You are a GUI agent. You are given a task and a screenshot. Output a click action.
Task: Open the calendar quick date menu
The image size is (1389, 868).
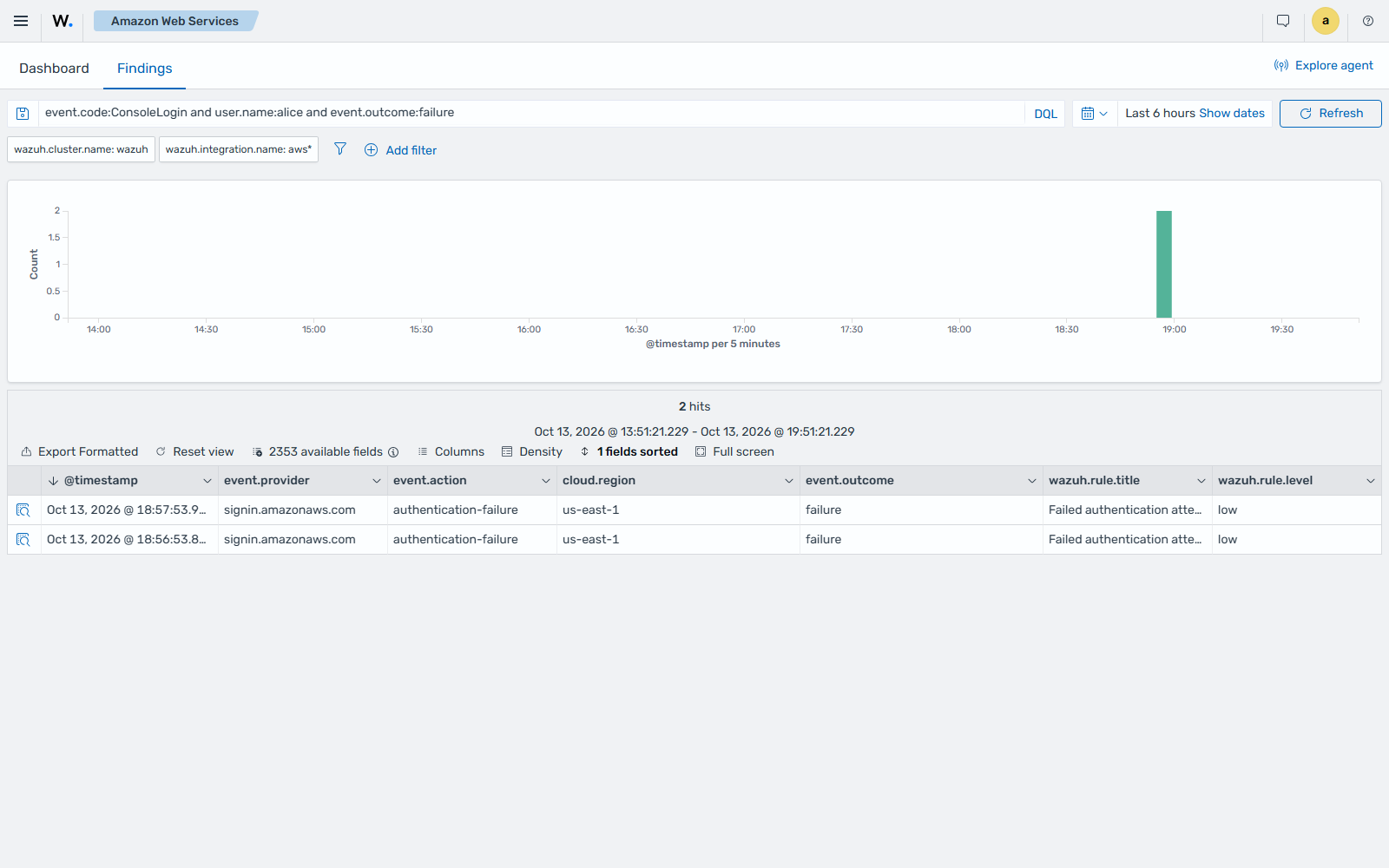pyautogui.click(x=1095, y=114)
